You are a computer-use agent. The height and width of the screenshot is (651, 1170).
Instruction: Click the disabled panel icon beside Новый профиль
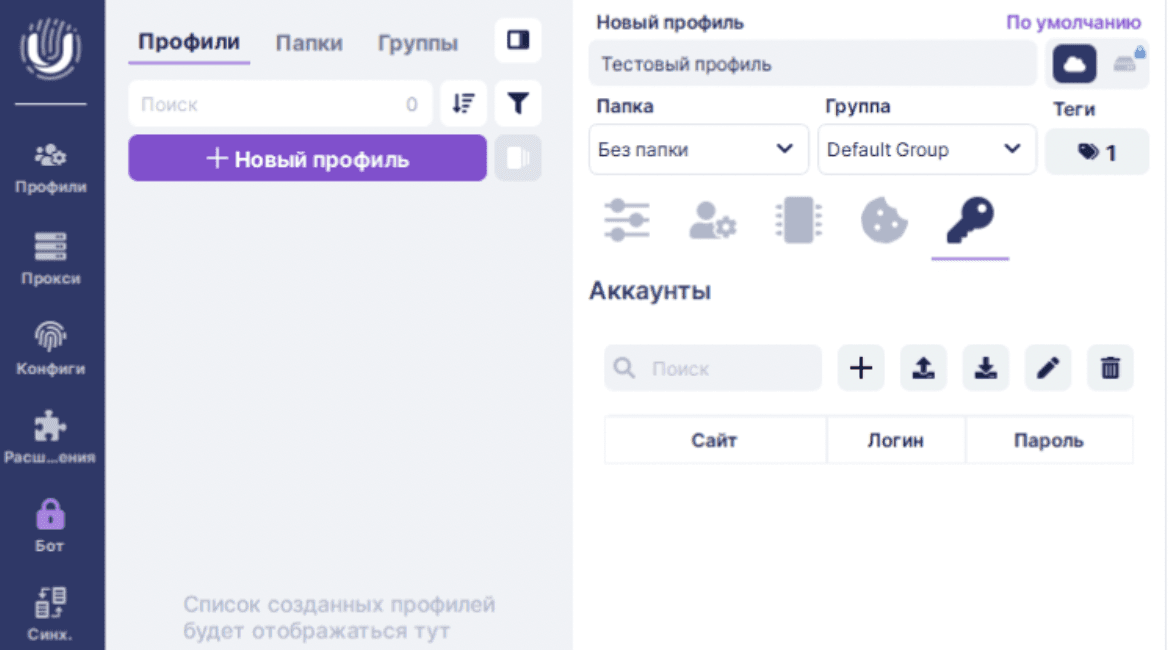coord(518,158)
